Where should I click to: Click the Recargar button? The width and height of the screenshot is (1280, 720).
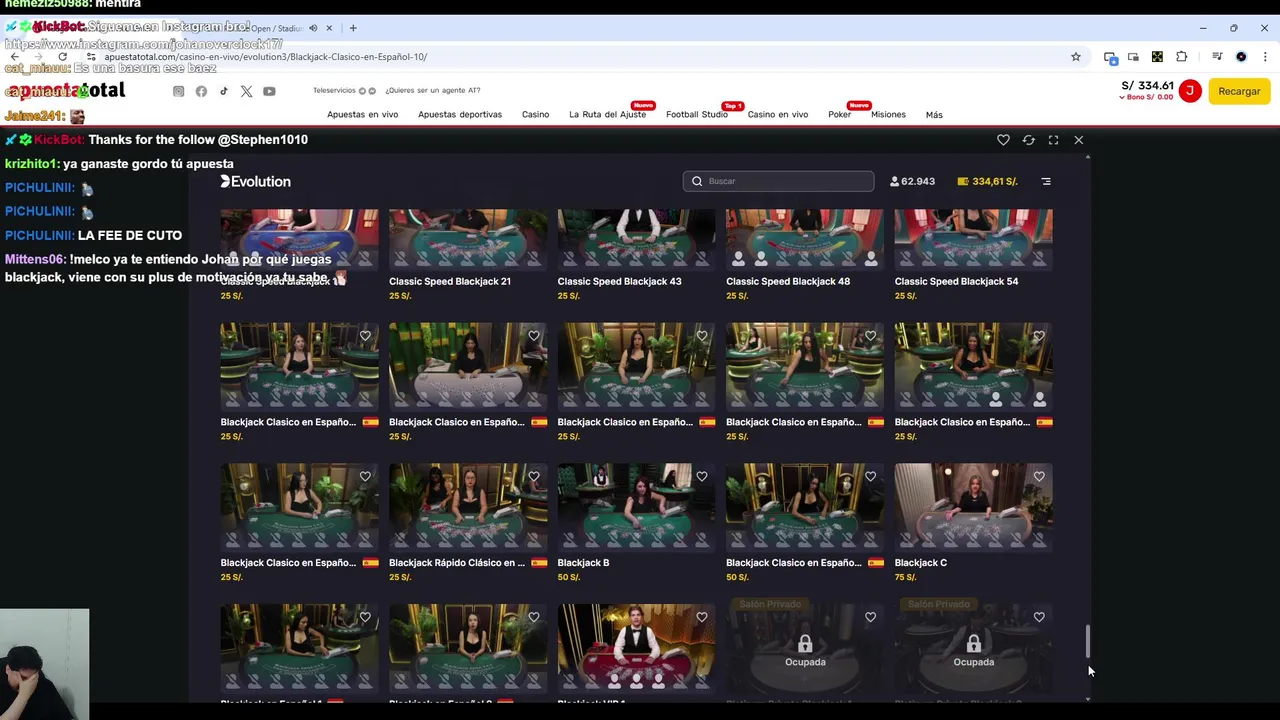point(1239,91)
